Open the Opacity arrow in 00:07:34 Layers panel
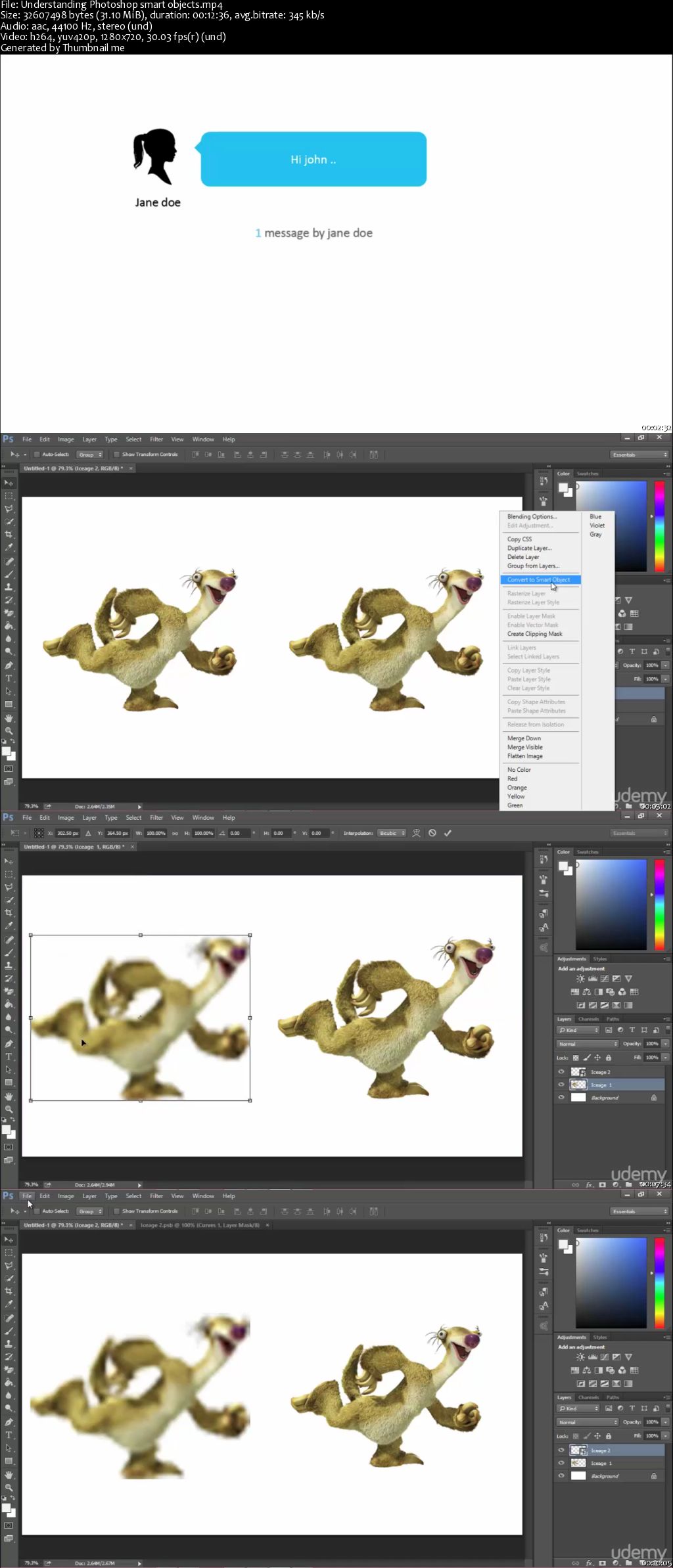This screenshot has width=673, height=1568. 666,1044
